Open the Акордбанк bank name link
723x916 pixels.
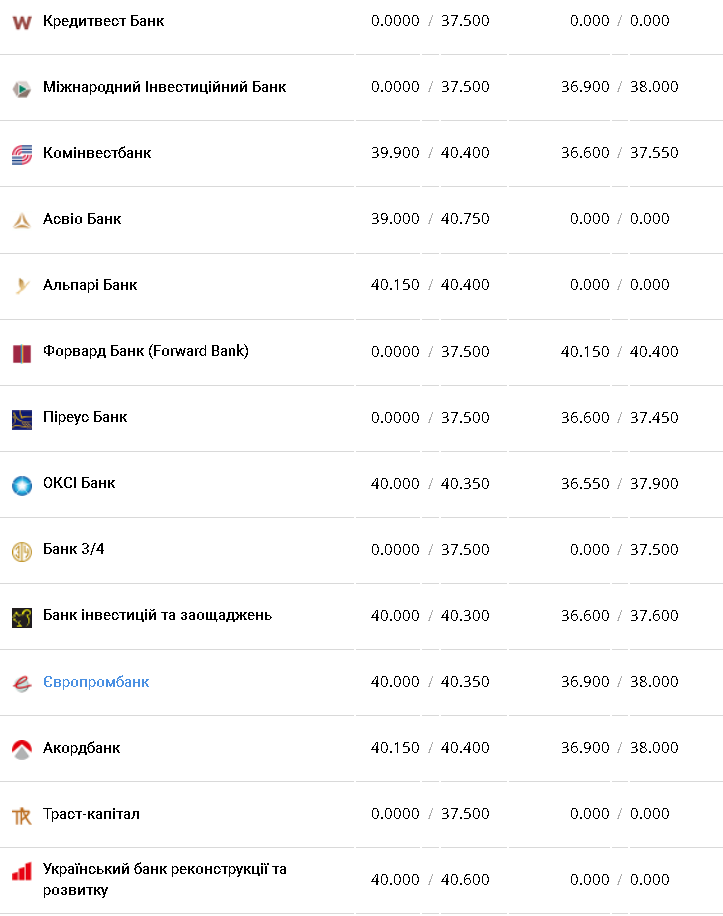81,748
